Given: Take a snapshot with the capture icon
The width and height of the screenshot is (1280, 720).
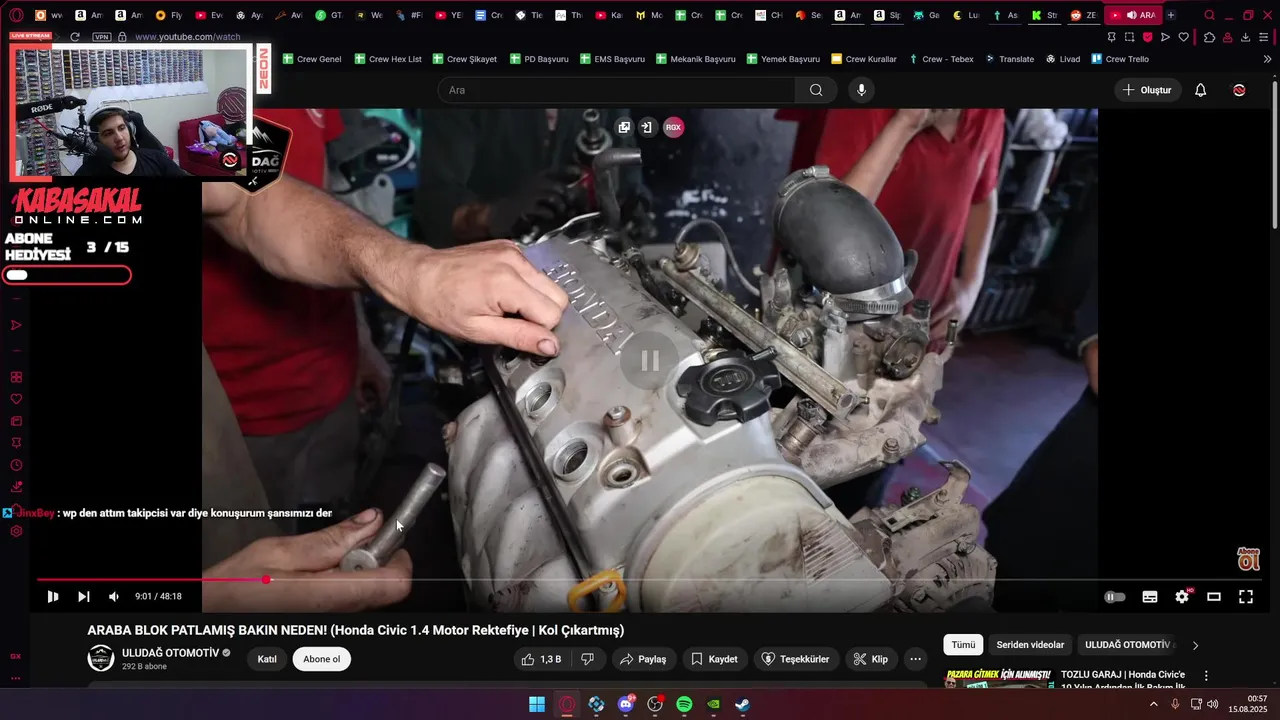Looking at the screenshot, I should pyautogui.click(x=1129, y=37).
